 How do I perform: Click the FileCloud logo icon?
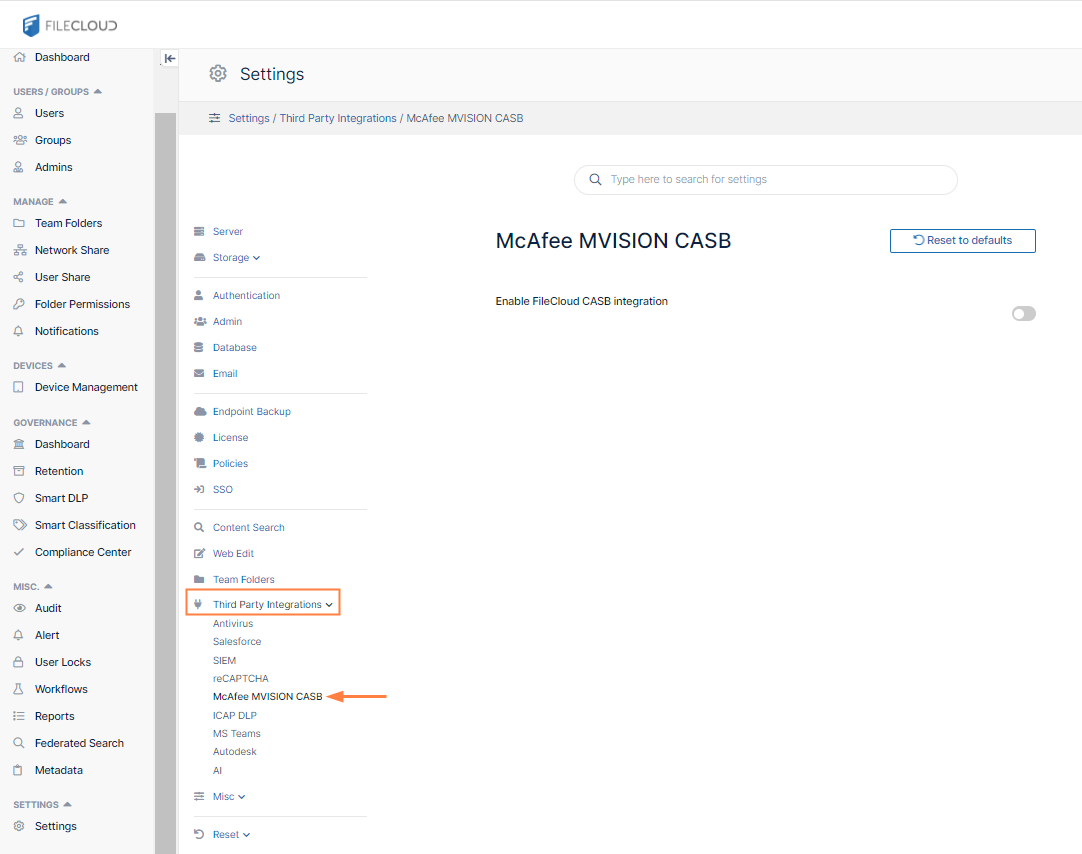pos(31,25)
